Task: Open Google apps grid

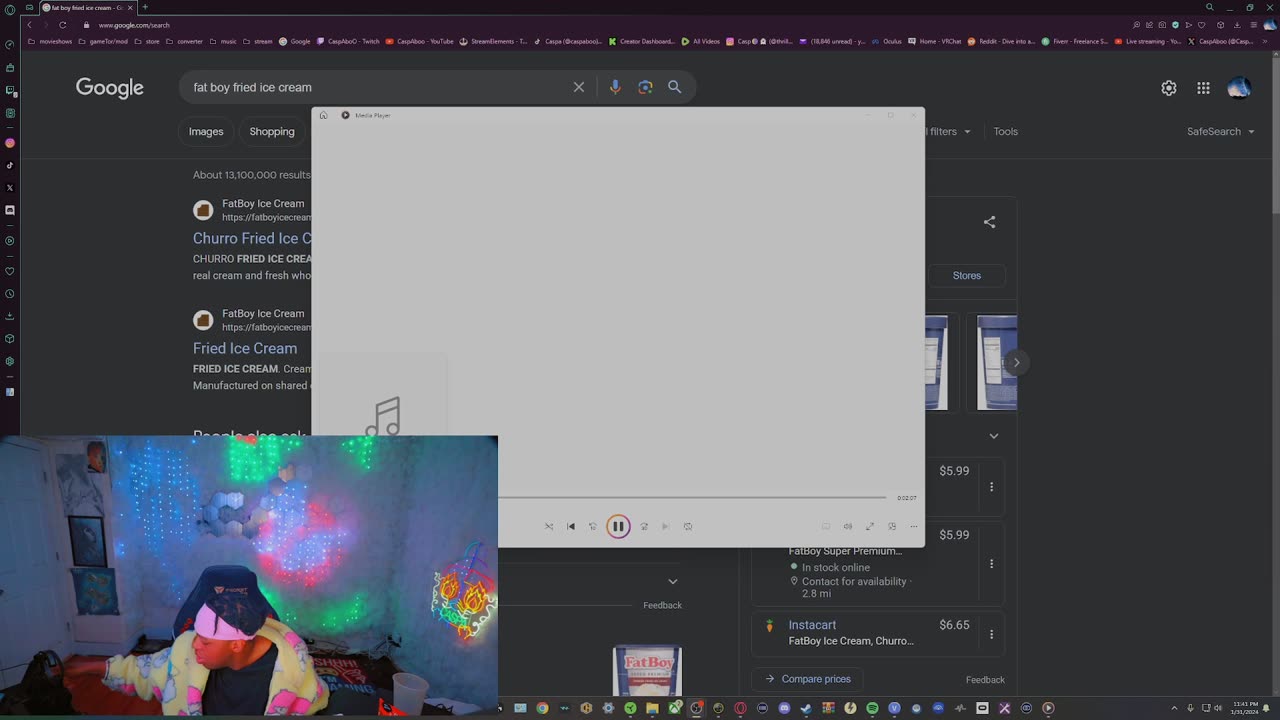Action: click(x=1203, y=88)
